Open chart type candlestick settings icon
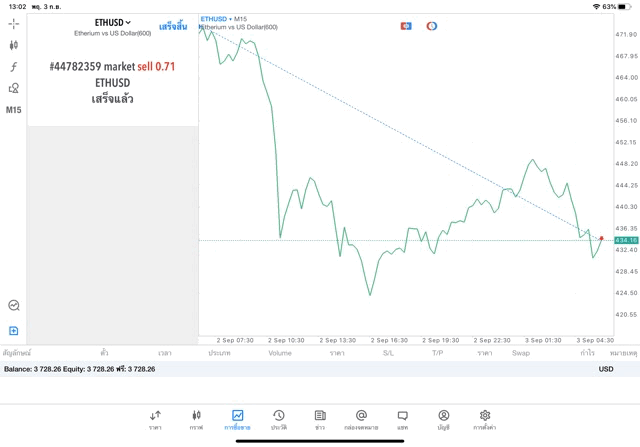 (14, 45)
